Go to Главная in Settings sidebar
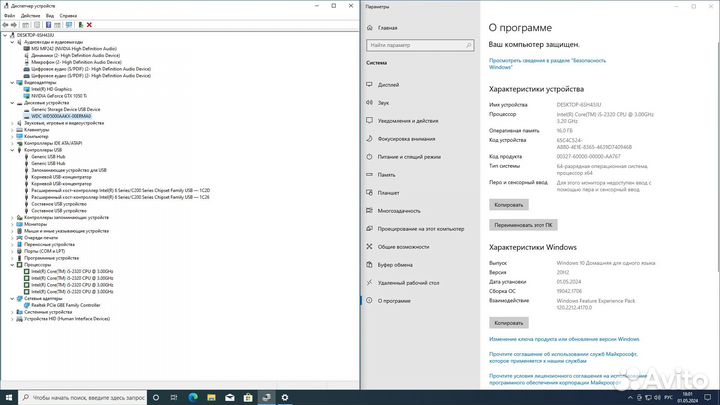The height and width of the screenshot is (405, 720). pos(387,28)
